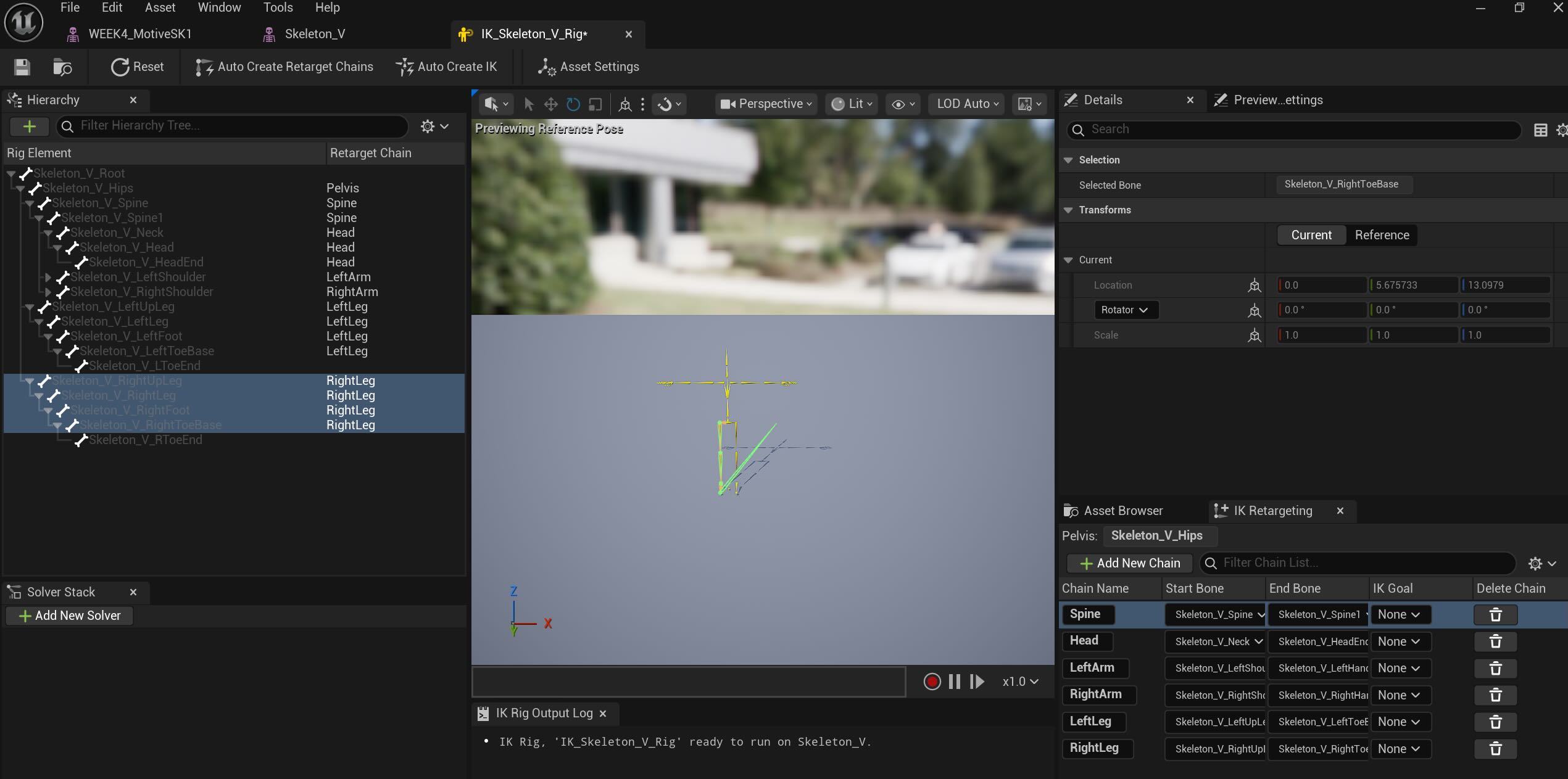The height and width of the screenshot is (779, 1568).
Task: Click Add New Solver button
Action: point(70,616)
